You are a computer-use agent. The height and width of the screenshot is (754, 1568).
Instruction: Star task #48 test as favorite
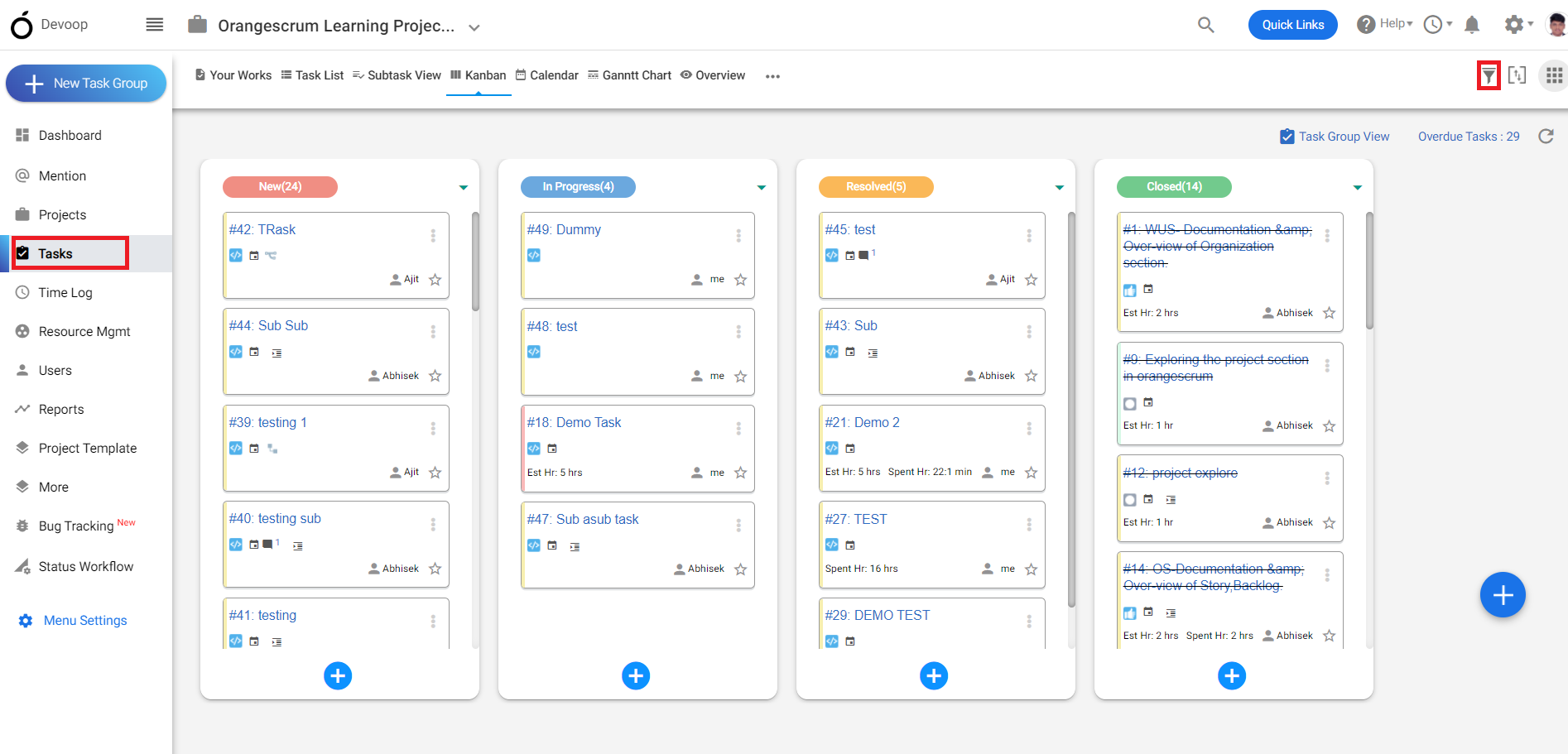[x=741, y=377]
